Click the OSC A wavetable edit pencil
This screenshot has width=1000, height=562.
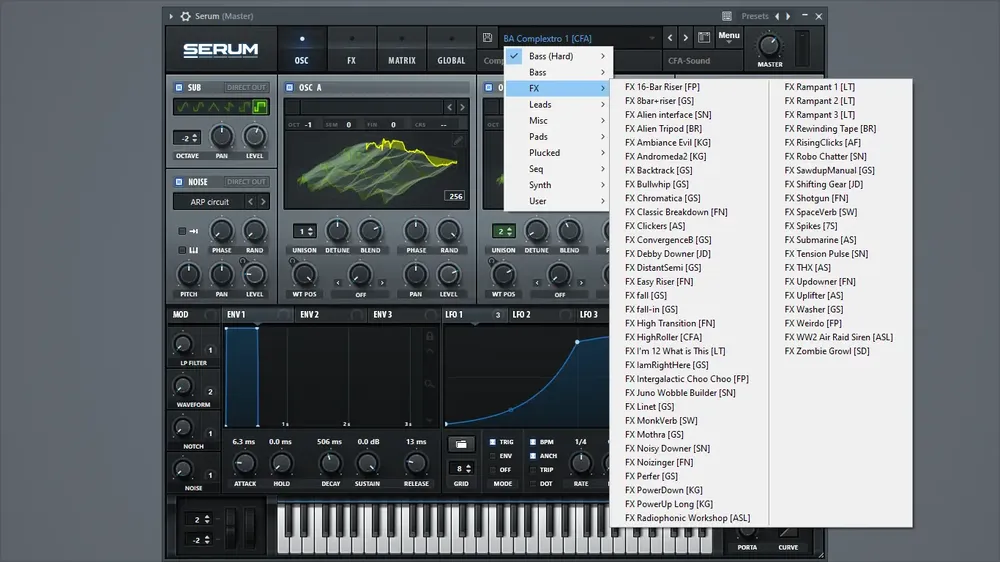point(458,140)
